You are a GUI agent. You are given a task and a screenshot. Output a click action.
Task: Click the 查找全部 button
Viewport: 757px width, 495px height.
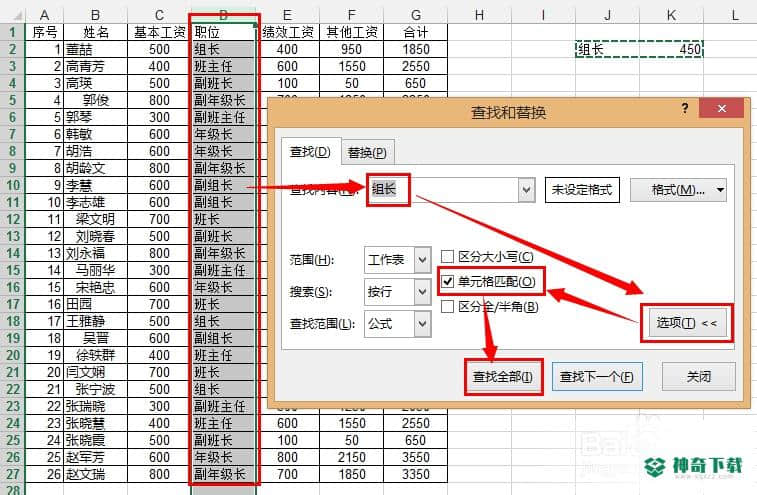[503, 377]
